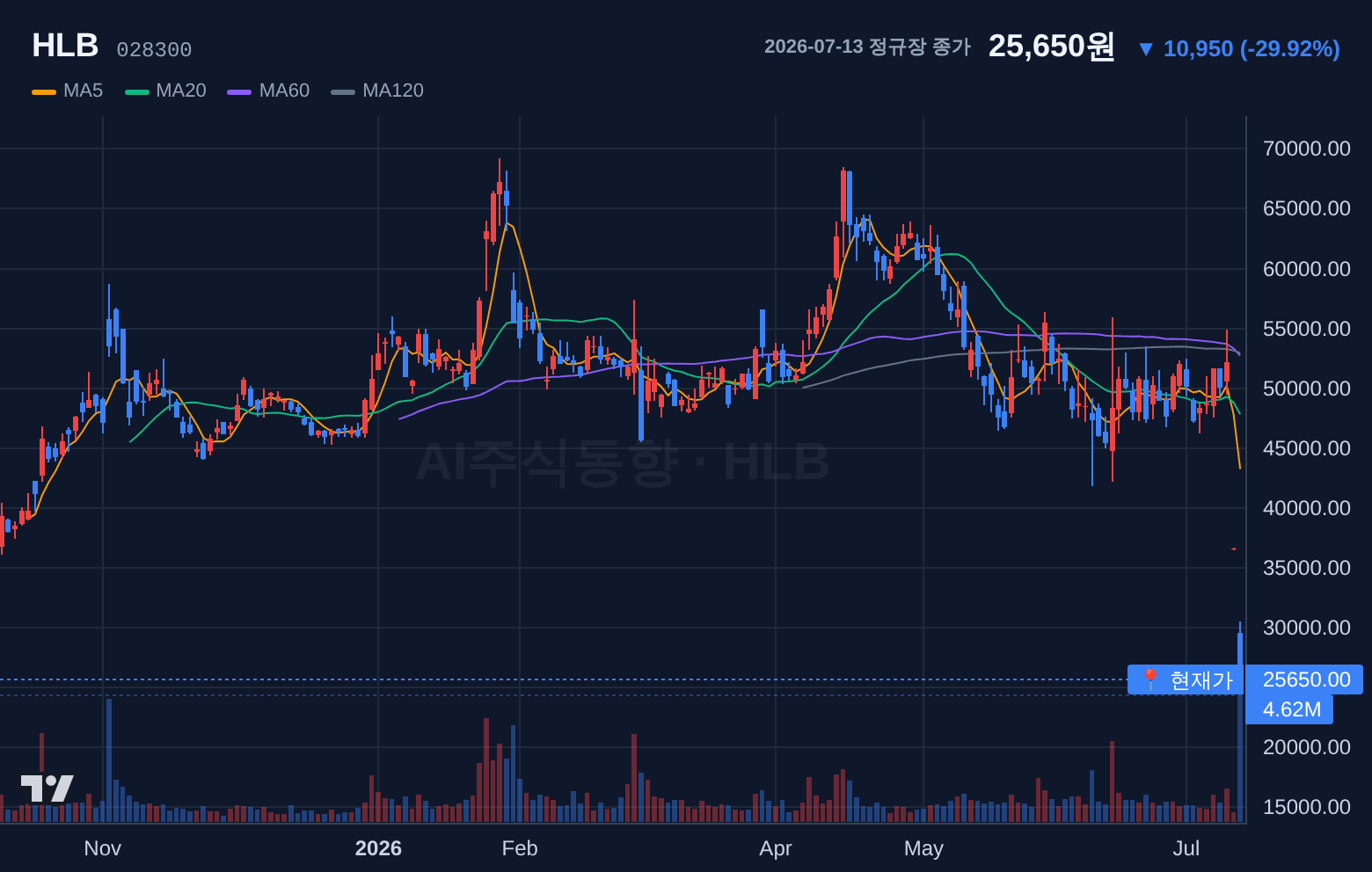Click the stock code 028300
The width and height of the screenshot is (1372, 872).
click(154, 50)
